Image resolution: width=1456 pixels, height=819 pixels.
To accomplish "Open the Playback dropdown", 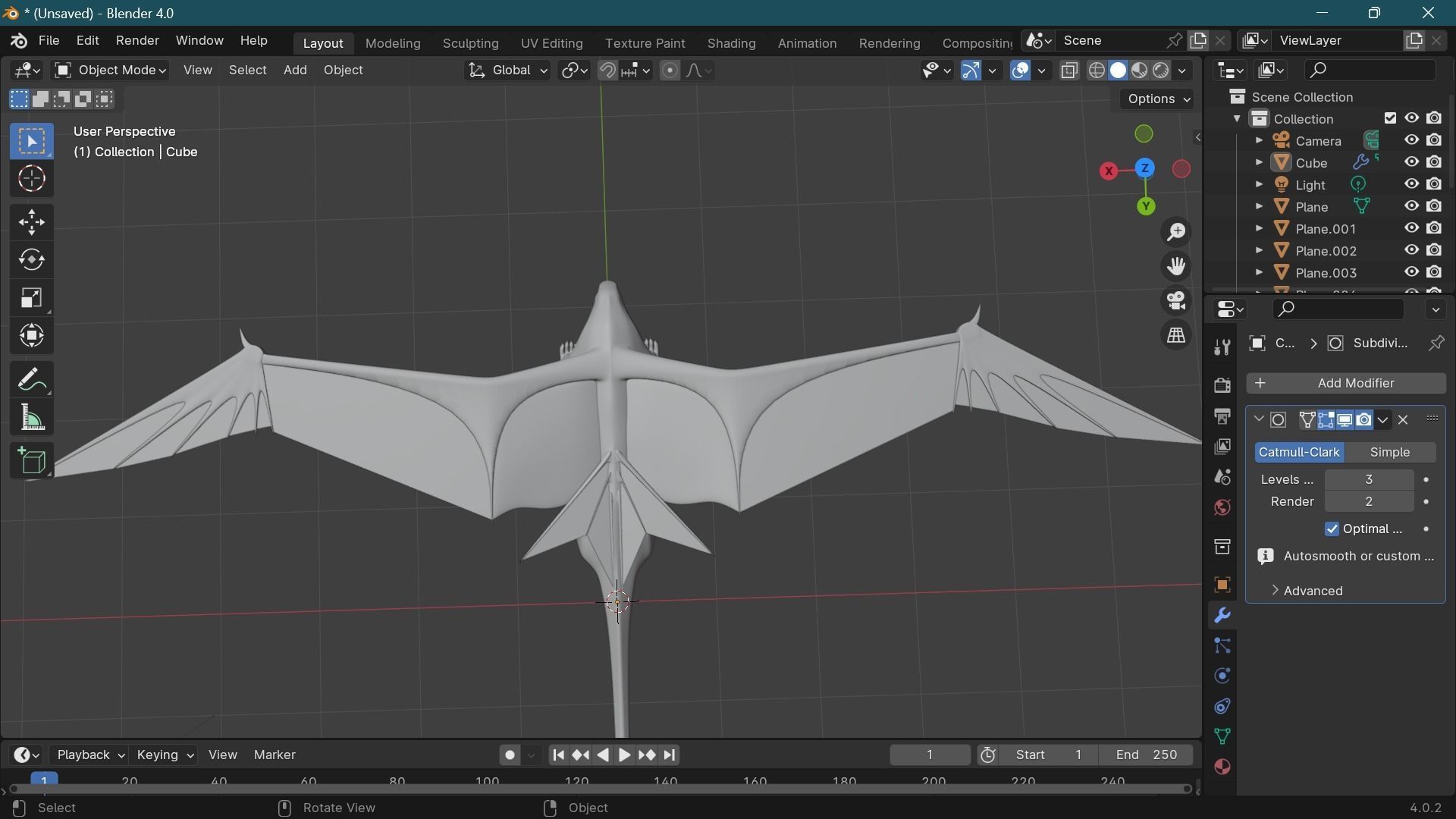I will [89, 755].
